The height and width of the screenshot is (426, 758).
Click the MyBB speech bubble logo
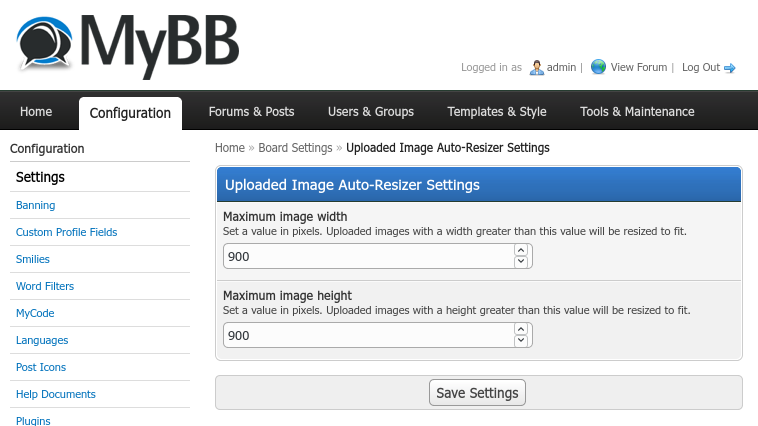point(44,42)
